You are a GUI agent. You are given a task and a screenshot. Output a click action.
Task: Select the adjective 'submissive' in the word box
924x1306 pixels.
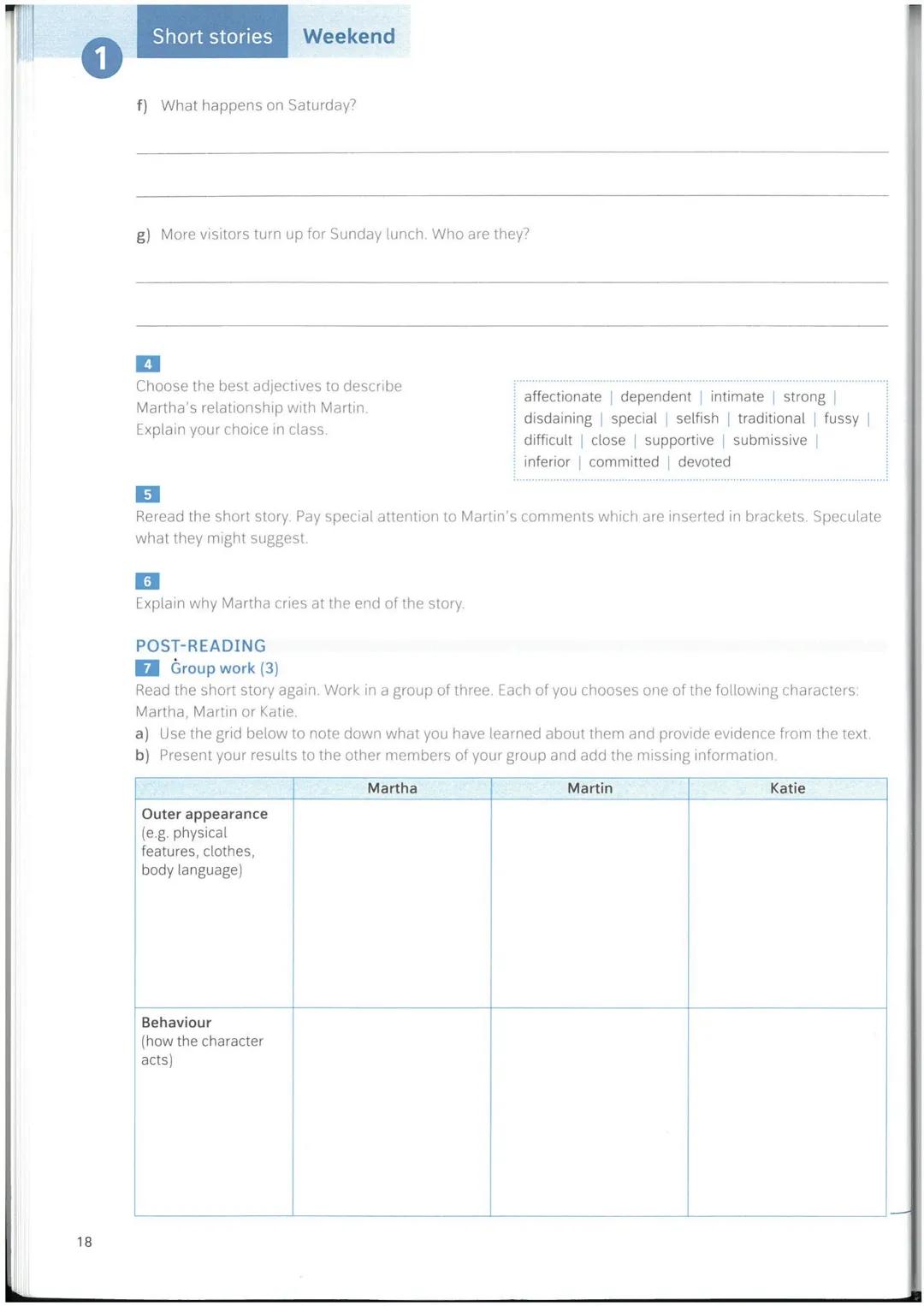(769, 440)
